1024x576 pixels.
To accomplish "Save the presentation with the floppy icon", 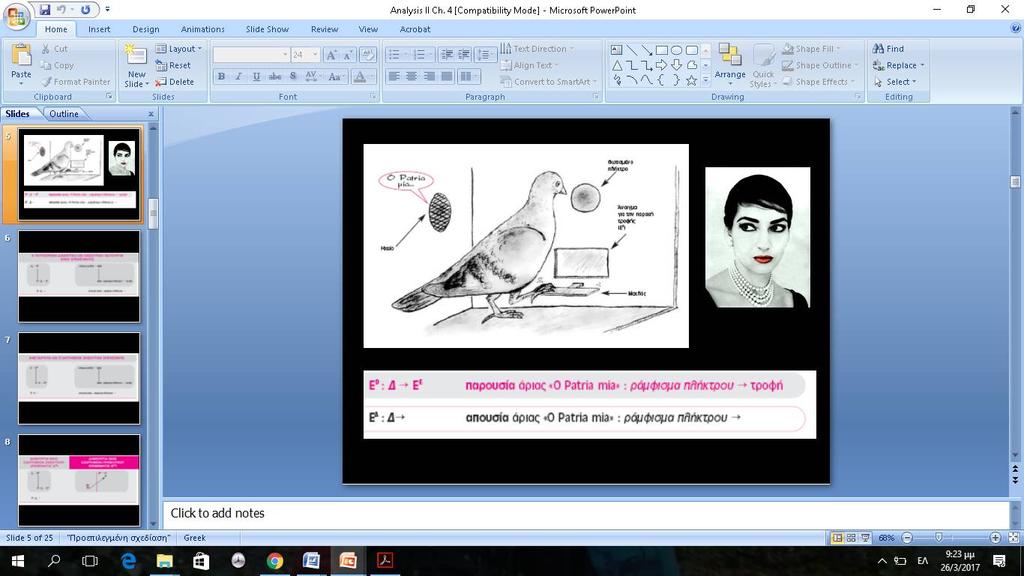I will [x=44, y=10].
